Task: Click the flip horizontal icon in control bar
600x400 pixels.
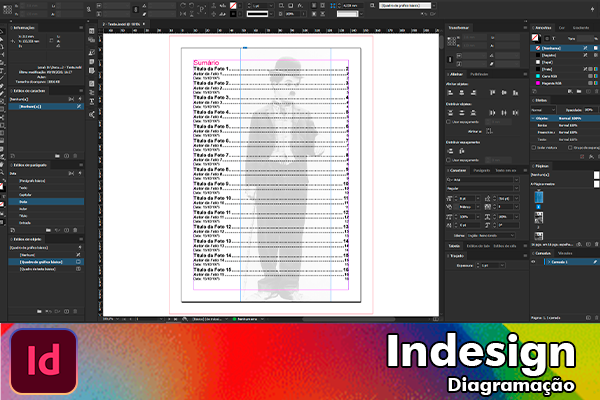Action: [183, 14]
